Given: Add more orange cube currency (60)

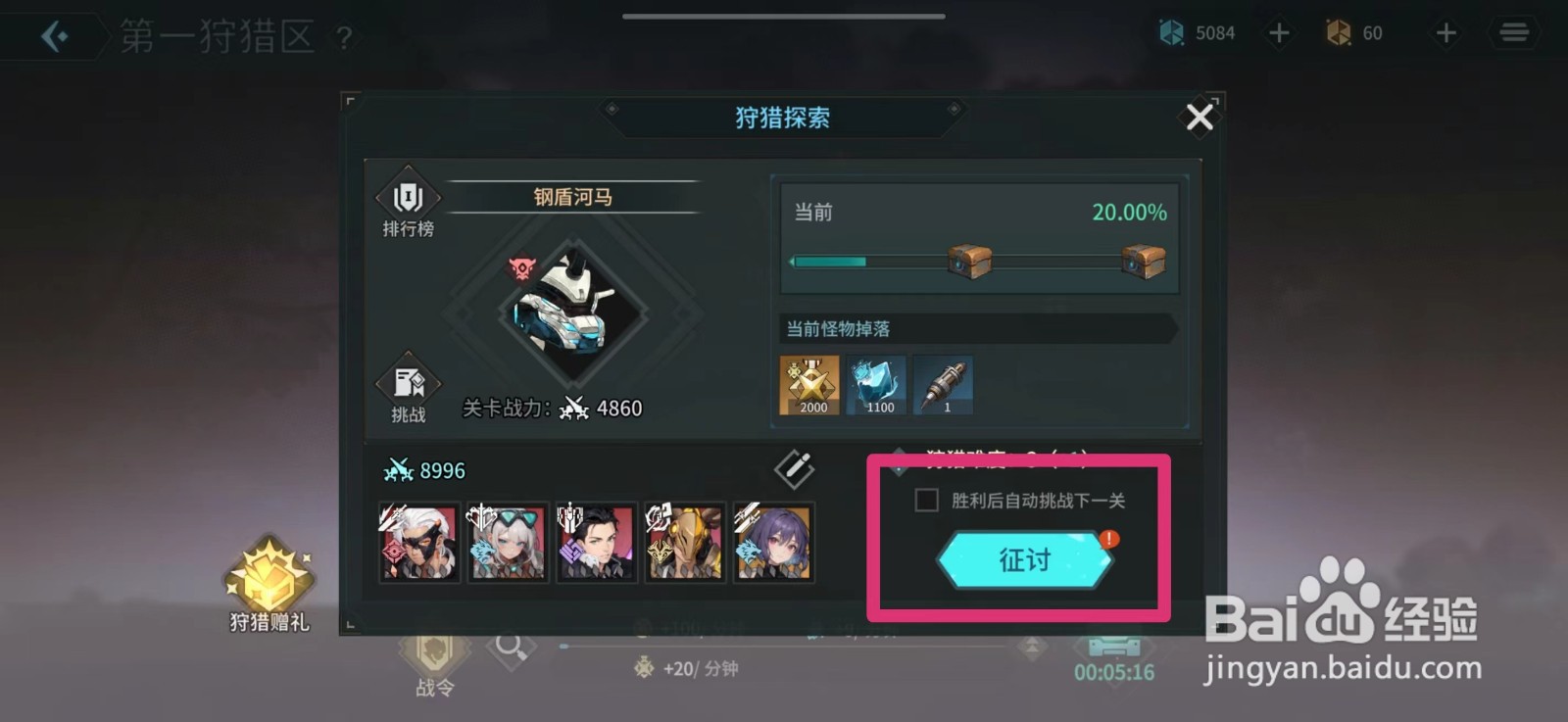Looking at the screenshot, I should [x=1445, y=33].
